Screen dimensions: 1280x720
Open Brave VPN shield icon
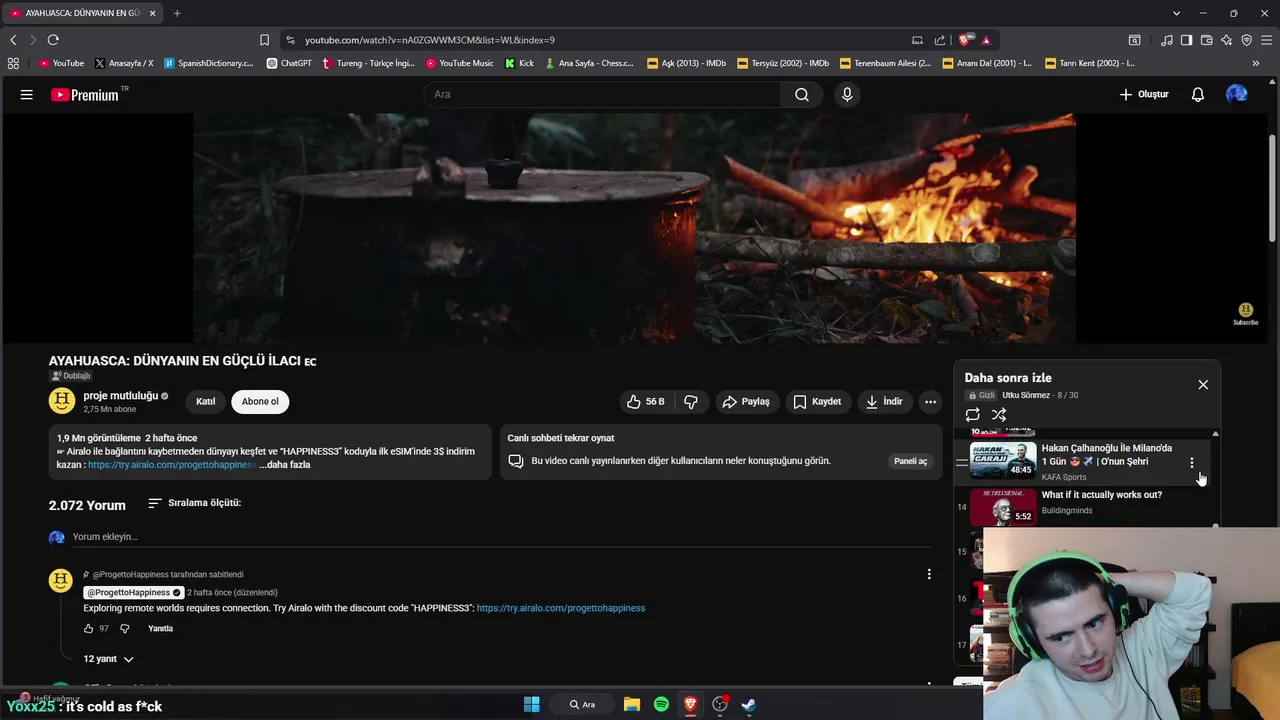click(1246, 40)
